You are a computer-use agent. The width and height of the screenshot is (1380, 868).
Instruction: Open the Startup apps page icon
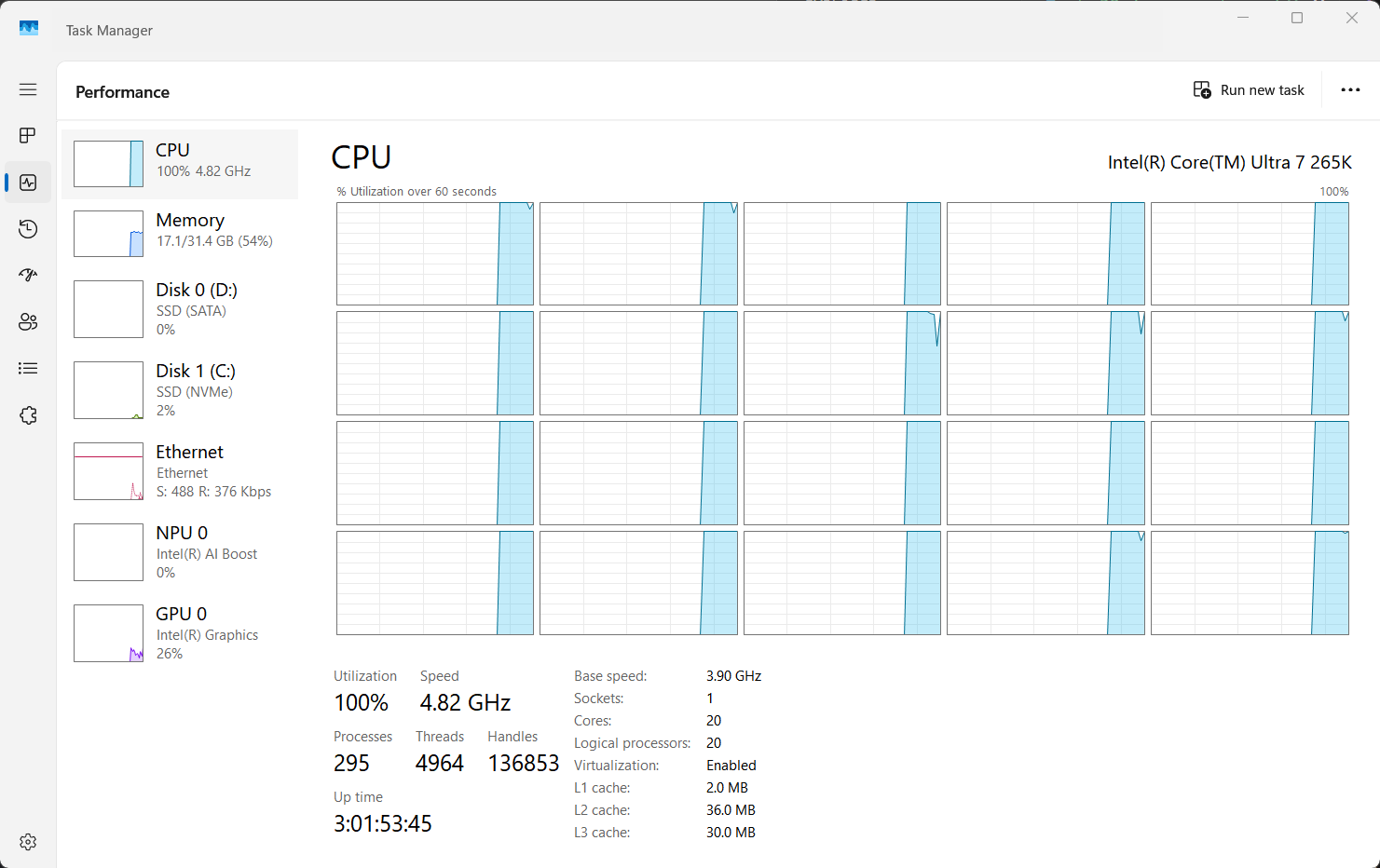click(28, 276)
